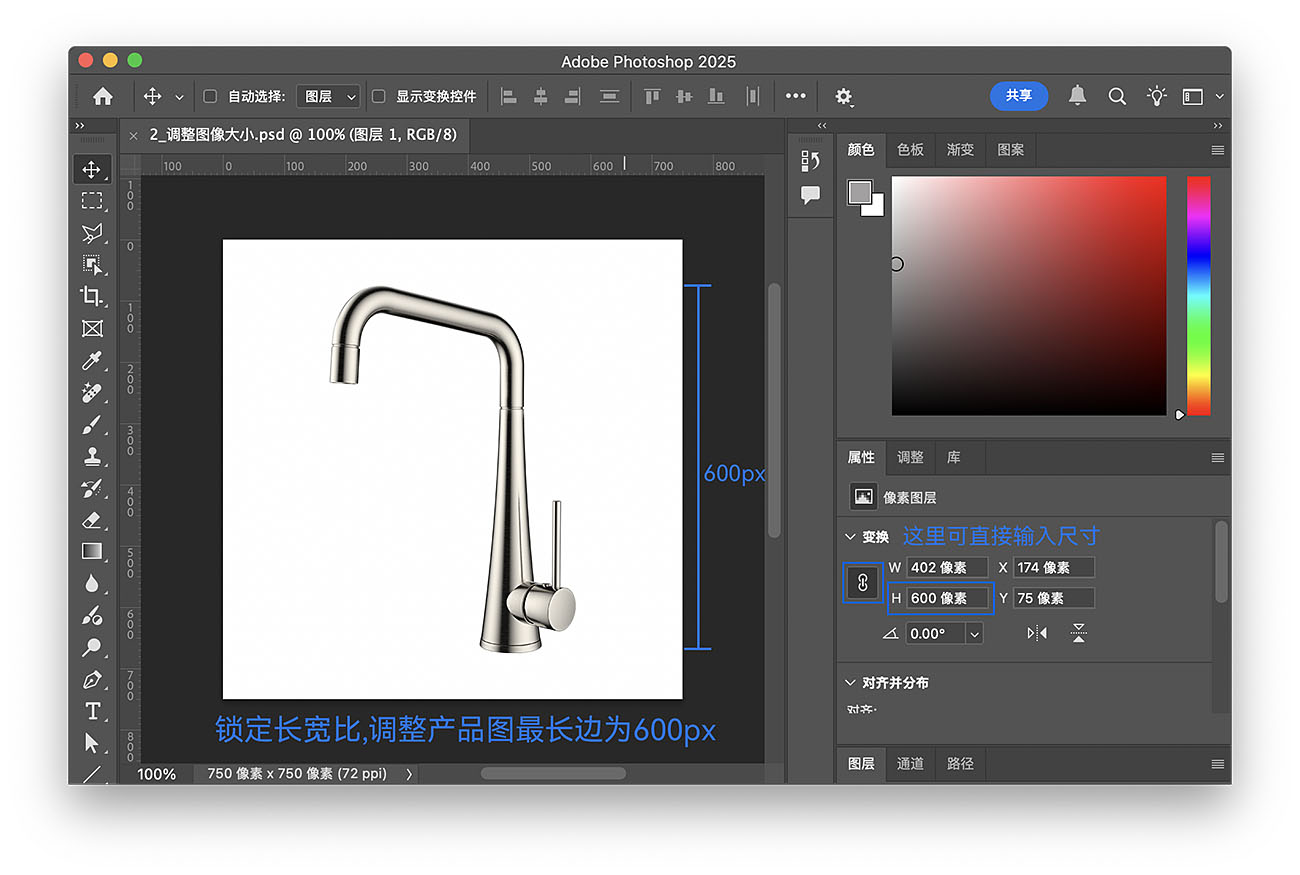Select the Eraser tool
Viewport: 1300px width, 875px height.
[92, 520]
